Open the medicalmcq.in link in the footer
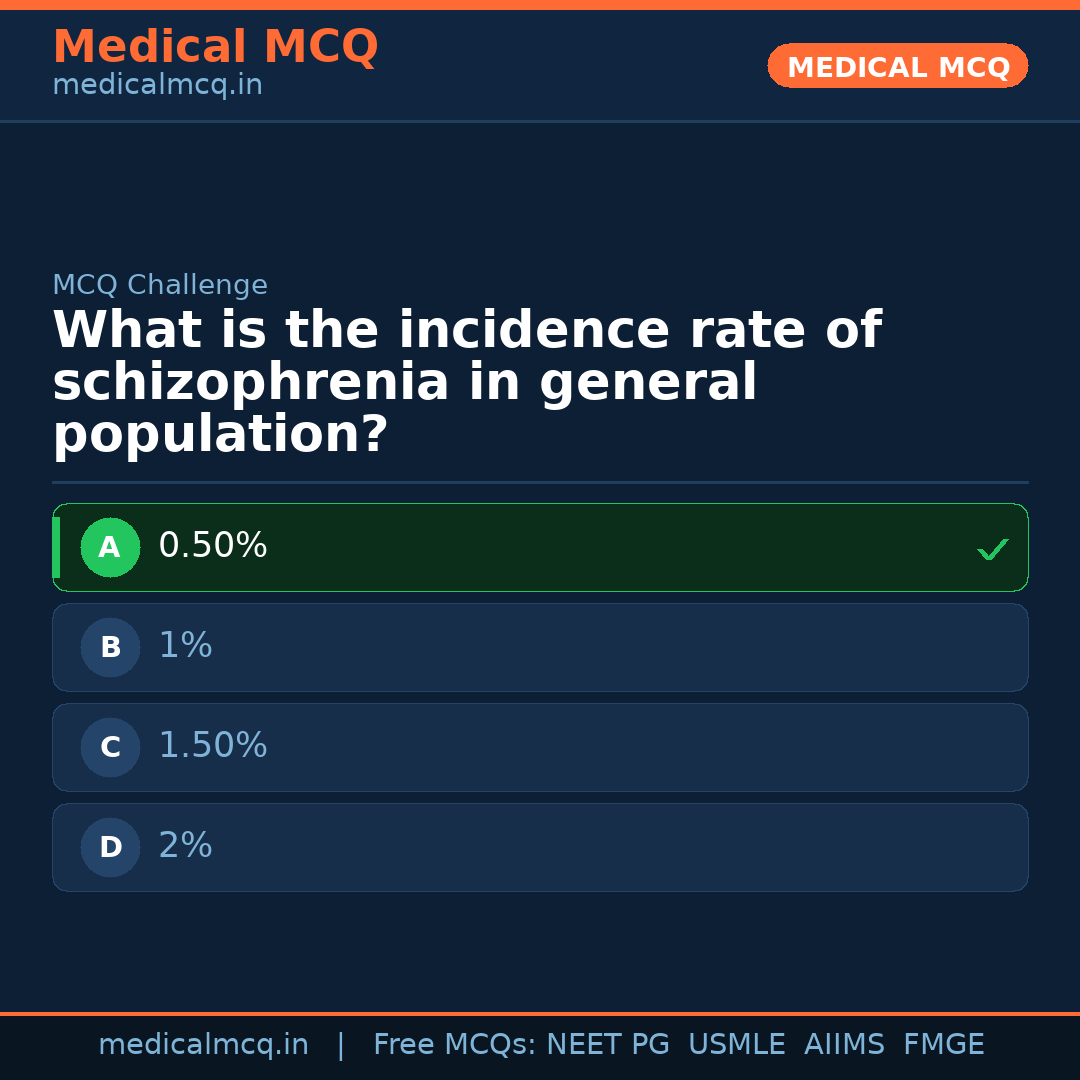Screen dimensions: 1080x1080 tap(203, 1045)
